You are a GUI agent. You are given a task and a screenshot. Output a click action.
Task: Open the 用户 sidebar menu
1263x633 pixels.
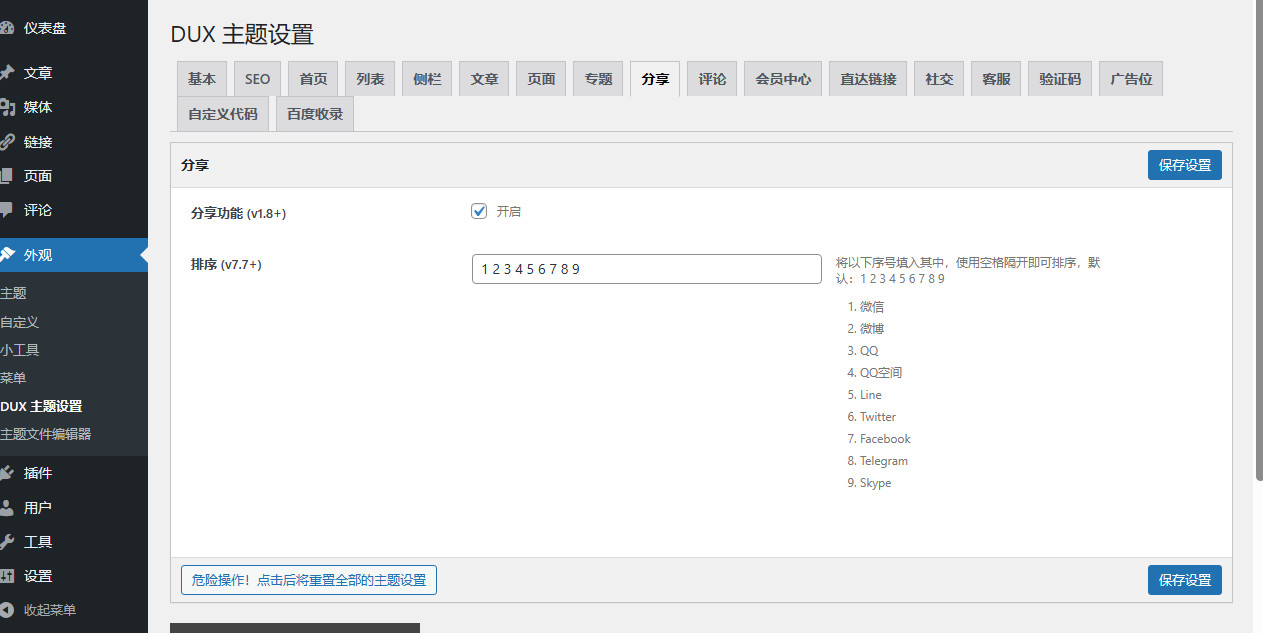(38, 507)
